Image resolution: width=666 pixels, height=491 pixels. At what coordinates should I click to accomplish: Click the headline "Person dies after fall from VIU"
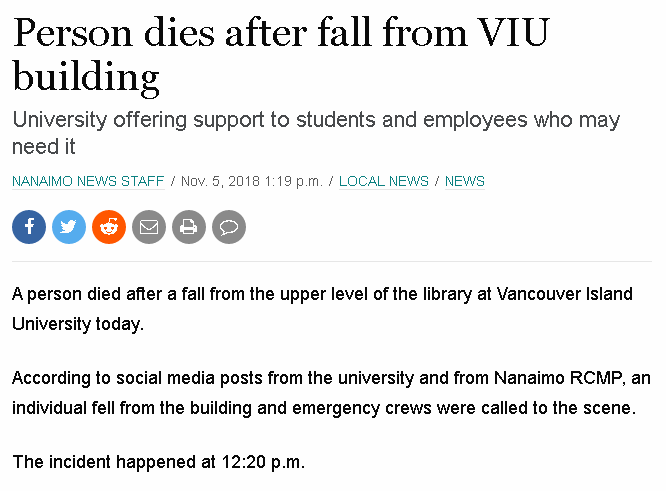(281, 32)
